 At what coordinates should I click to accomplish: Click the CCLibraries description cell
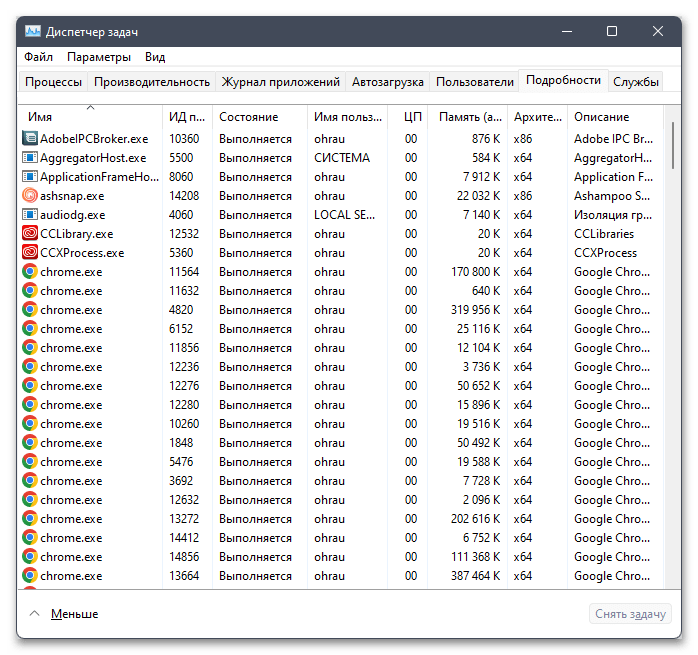[x=604, y=234]
